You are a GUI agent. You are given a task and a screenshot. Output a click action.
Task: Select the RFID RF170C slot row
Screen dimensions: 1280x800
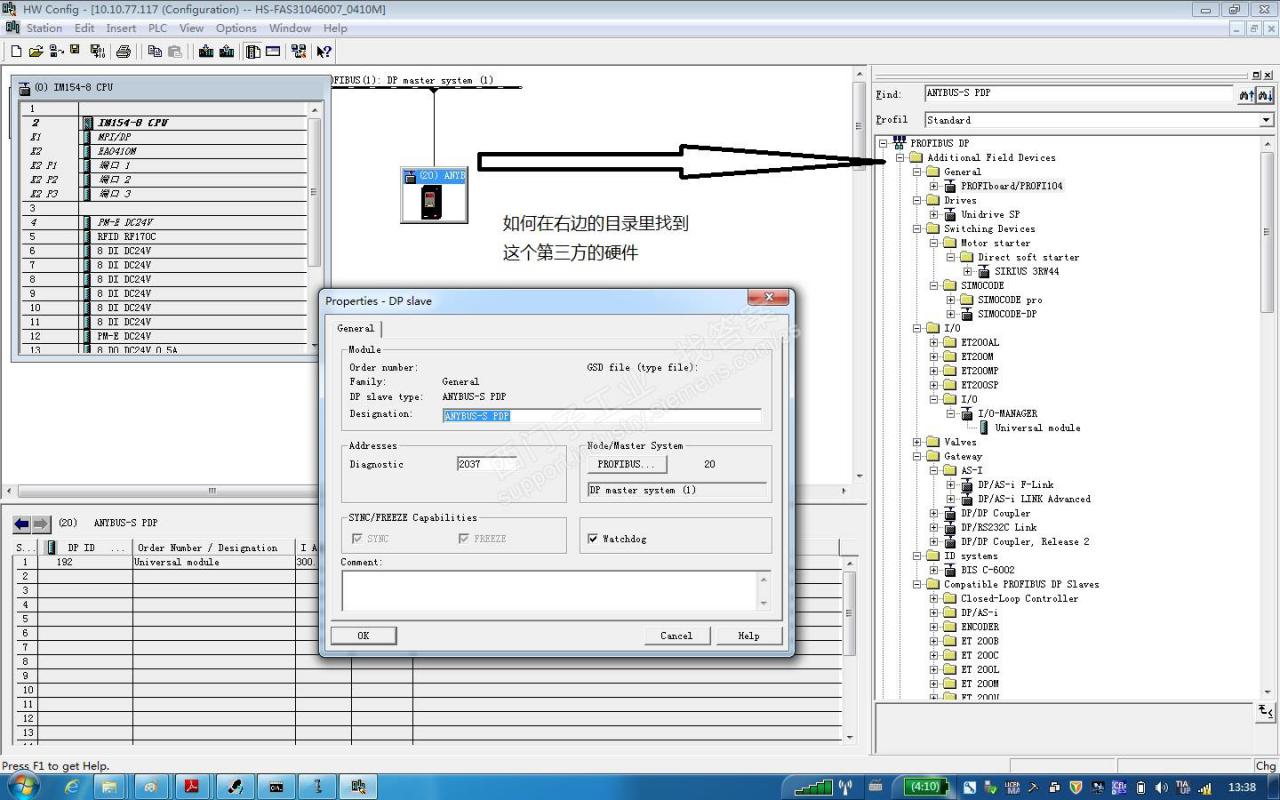pos(195,237)
